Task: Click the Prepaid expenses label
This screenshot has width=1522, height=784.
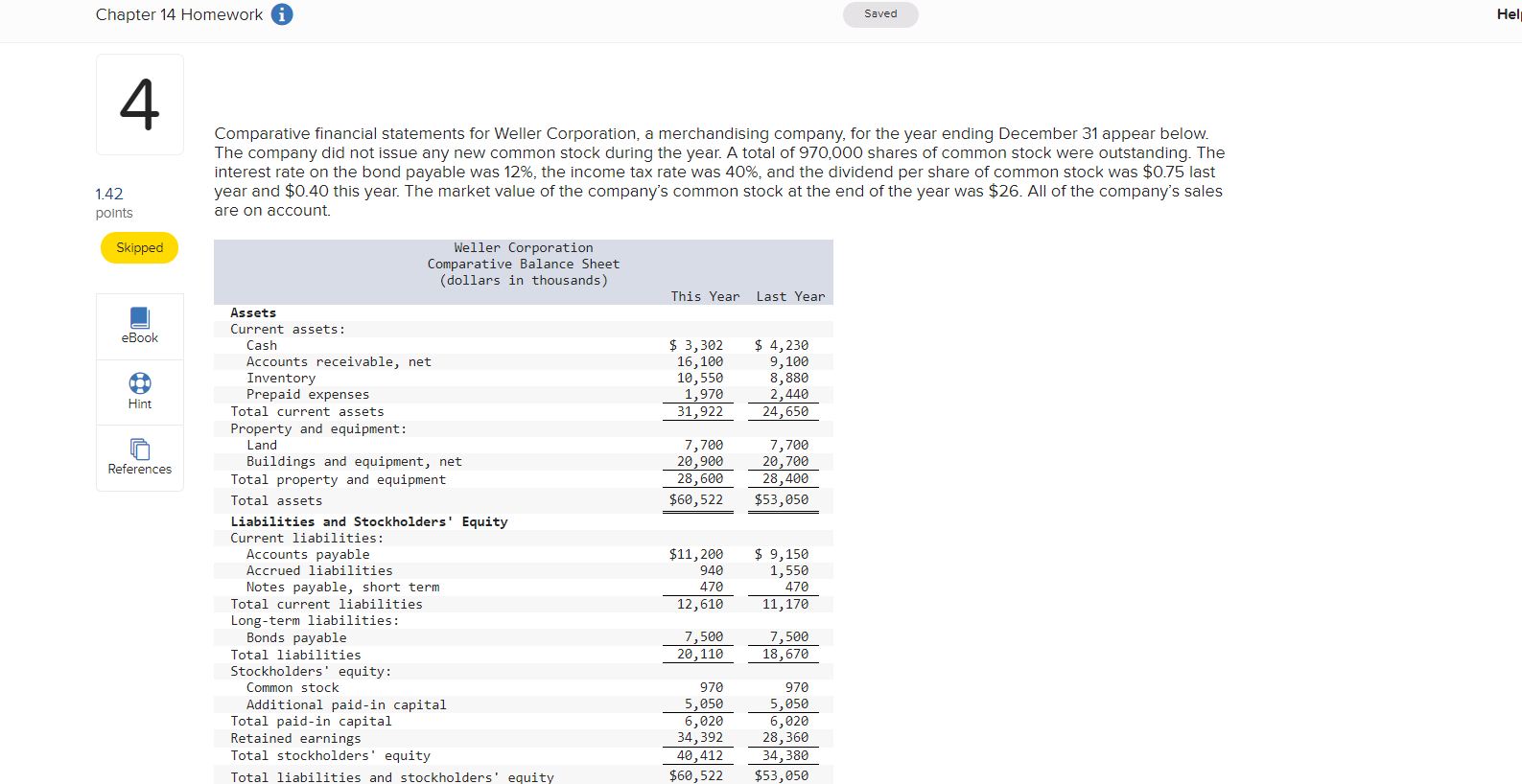Action: click(308, 394)
